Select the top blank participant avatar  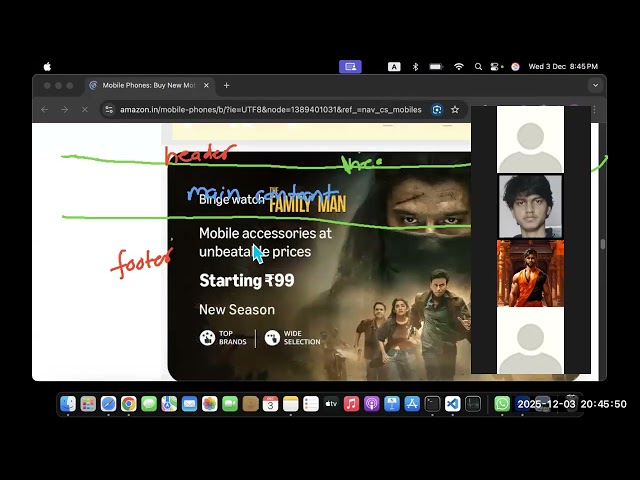[530, 139]
